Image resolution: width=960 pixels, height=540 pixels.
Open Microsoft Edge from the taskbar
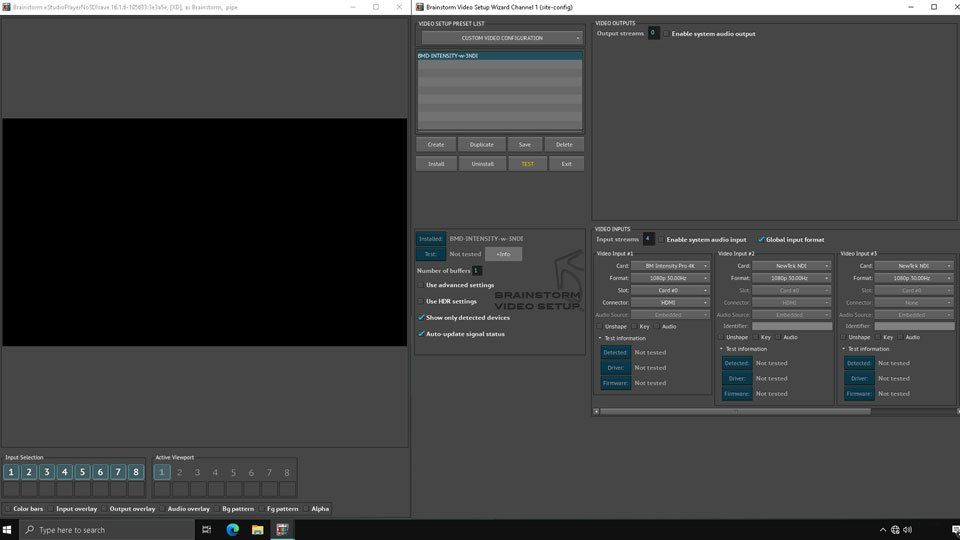[x=232, y=529]
